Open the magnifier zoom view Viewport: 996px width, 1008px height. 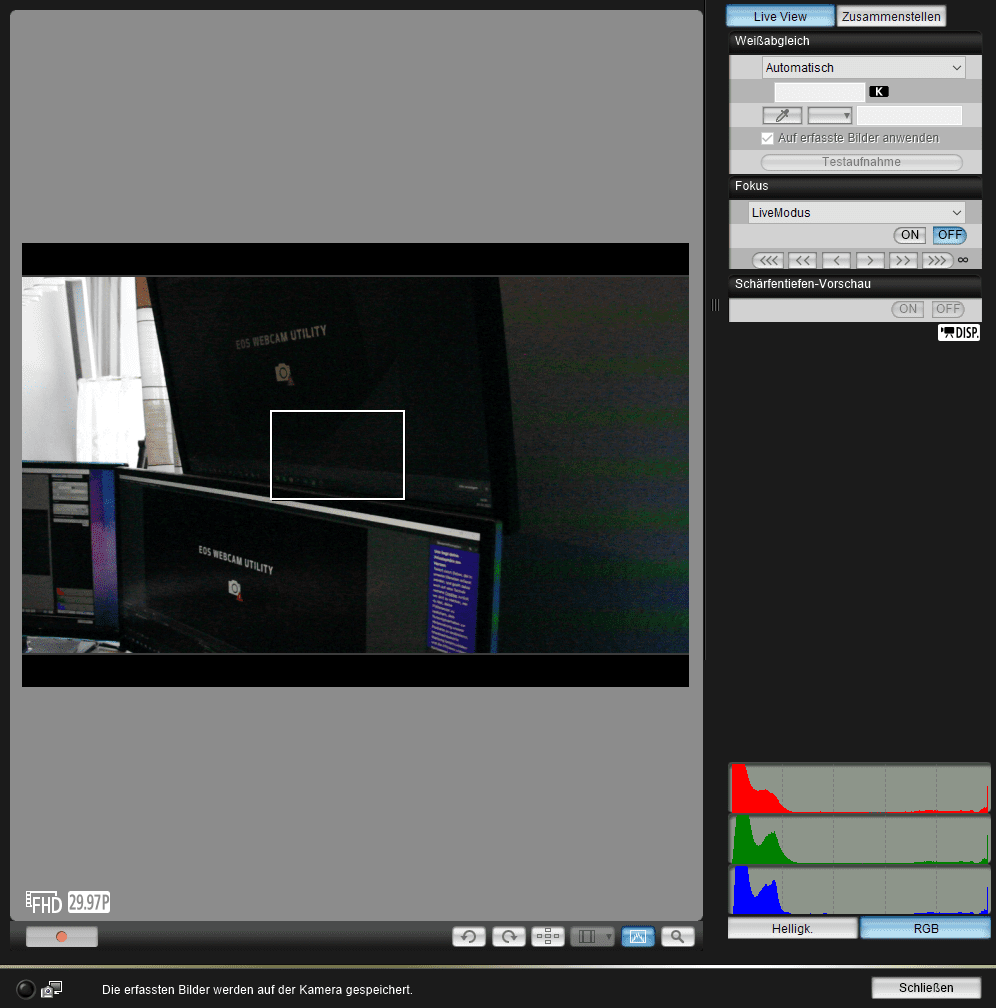click(x=678, y=937)
